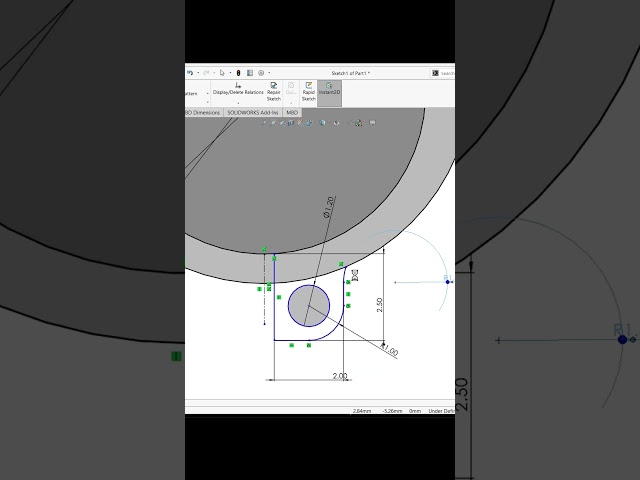Click the Section View icon
The height and width of the screenshot is (480, 640).
[291, 123]
